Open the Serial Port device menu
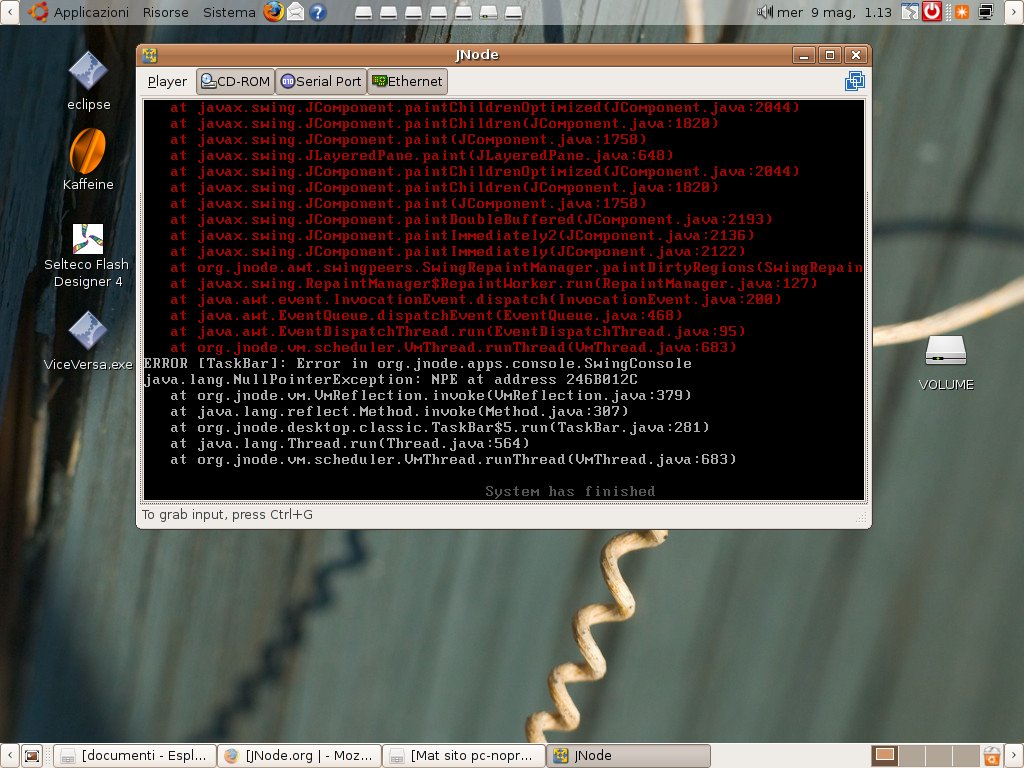Screen dimensions: 1024x768 tap(321, 81)
